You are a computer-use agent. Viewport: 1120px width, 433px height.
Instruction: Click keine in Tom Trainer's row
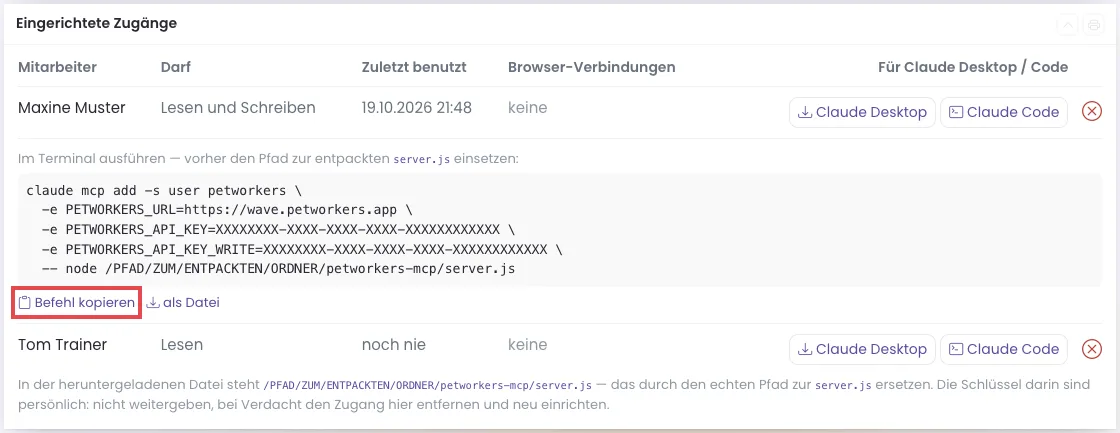click(528, 345)
